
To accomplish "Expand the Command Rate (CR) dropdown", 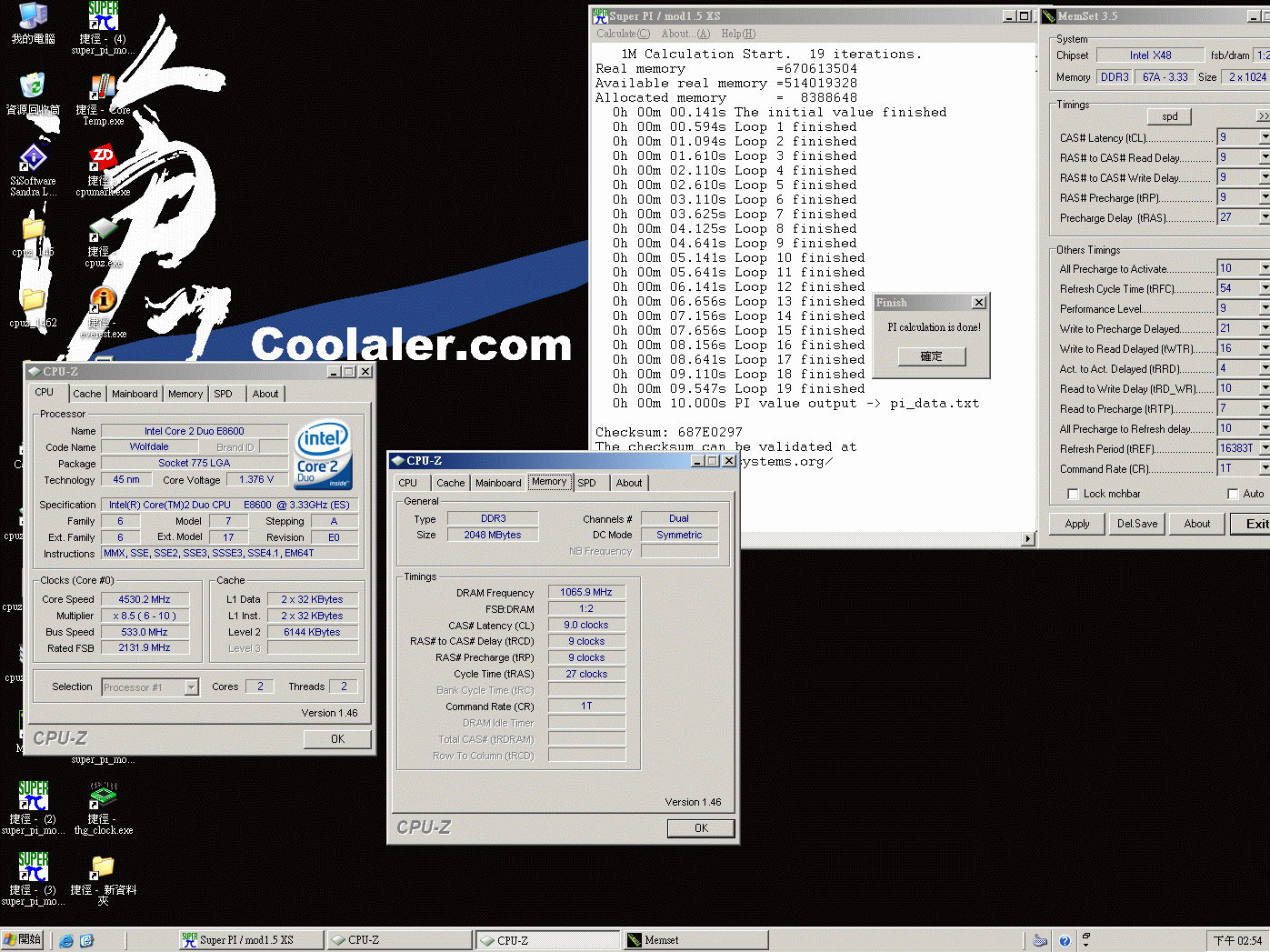I will (x=1265, y=468).
